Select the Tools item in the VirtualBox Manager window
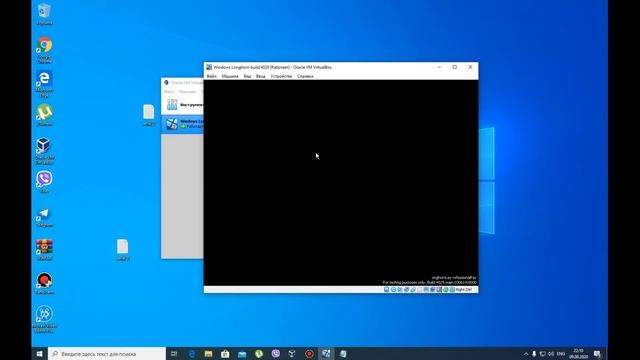Image resolution: width=640 pixels, height=360 pixels. (x=182, y=105)
